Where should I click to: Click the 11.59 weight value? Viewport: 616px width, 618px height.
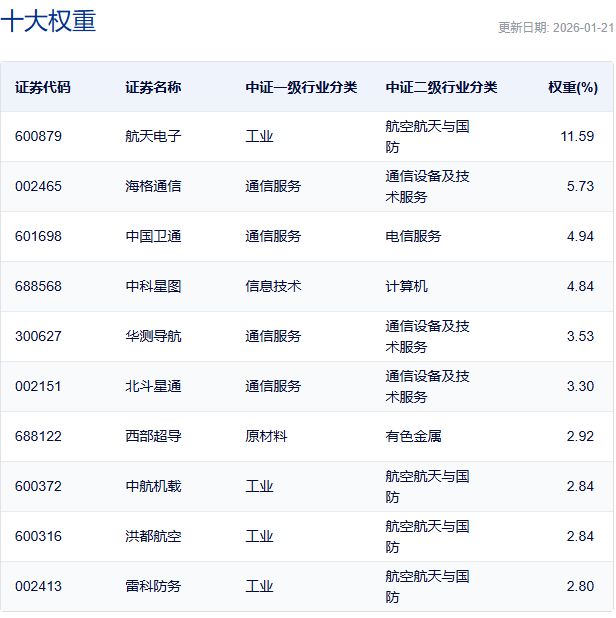[577, 137]
